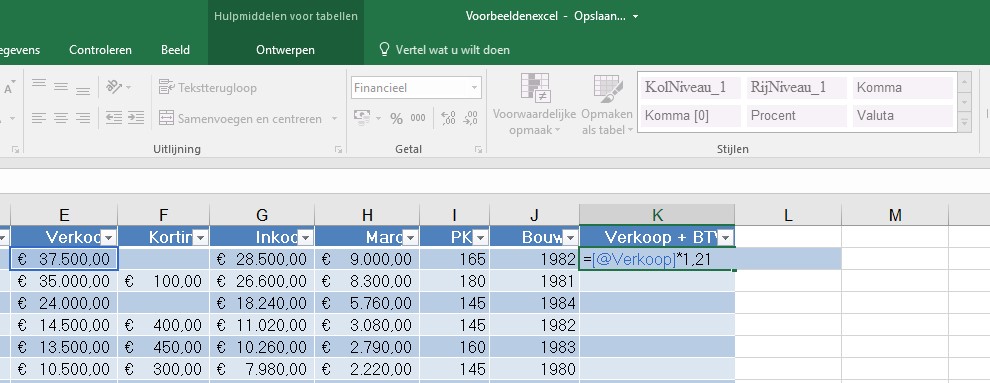Screen dimensions: 990x383
Task: Select column header M
Action: pyautogui.click(x=895, y=215)
